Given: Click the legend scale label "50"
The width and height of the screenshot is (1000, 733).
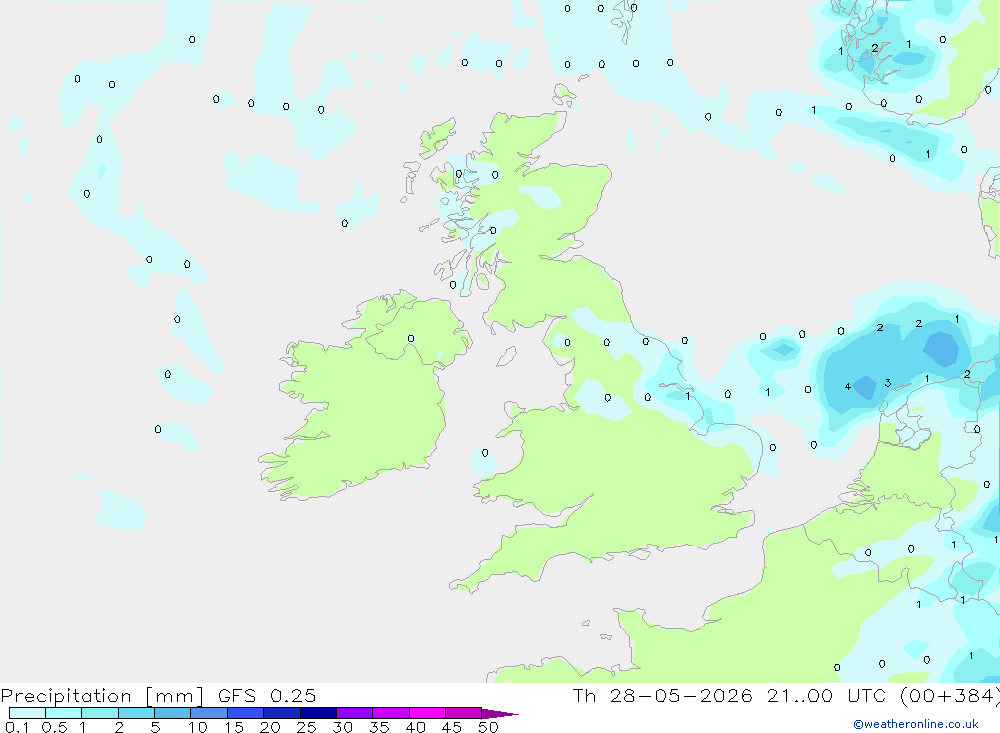Looking at the screenshot, I should tap(488, 727).
